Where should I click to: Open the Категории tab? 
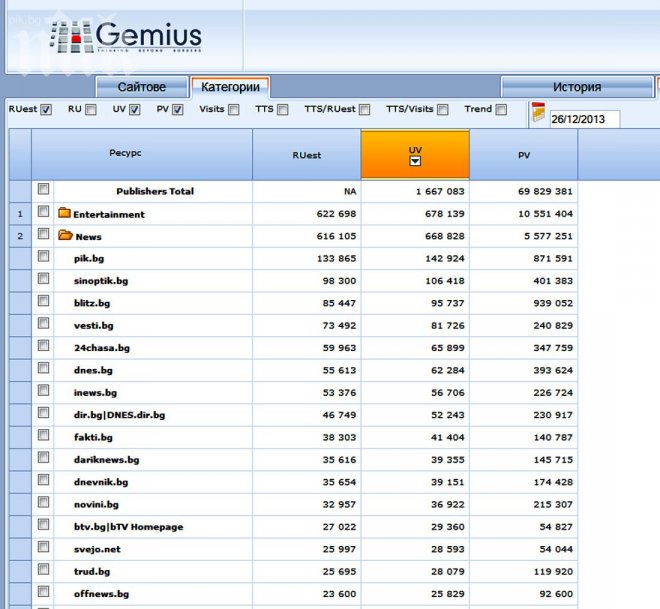229,87
